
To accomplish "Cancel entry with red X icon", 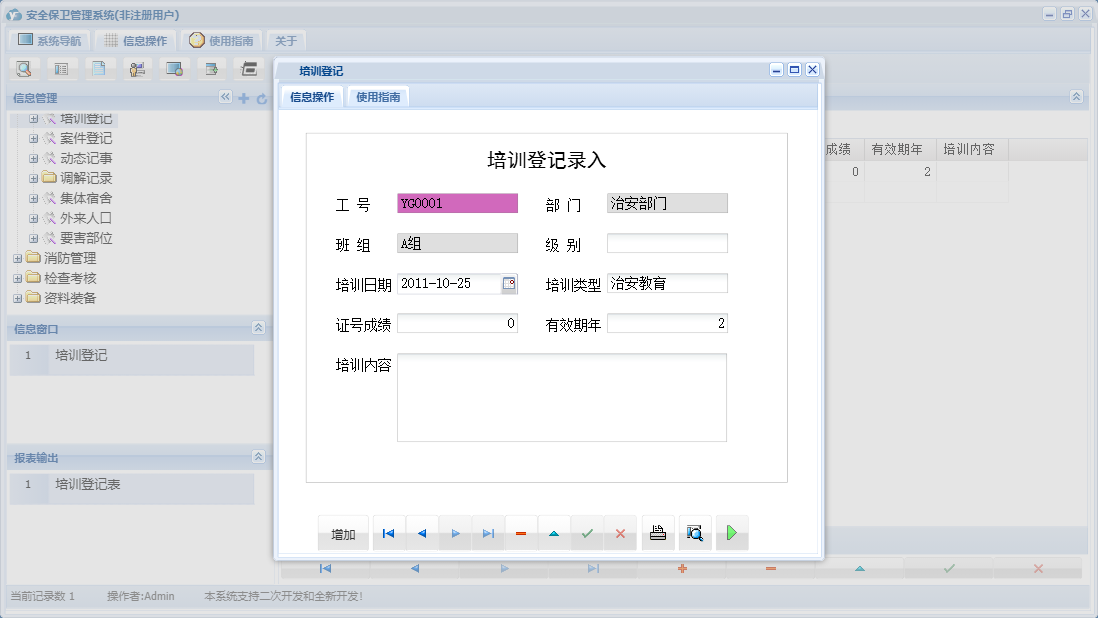I will pos(621,533).
